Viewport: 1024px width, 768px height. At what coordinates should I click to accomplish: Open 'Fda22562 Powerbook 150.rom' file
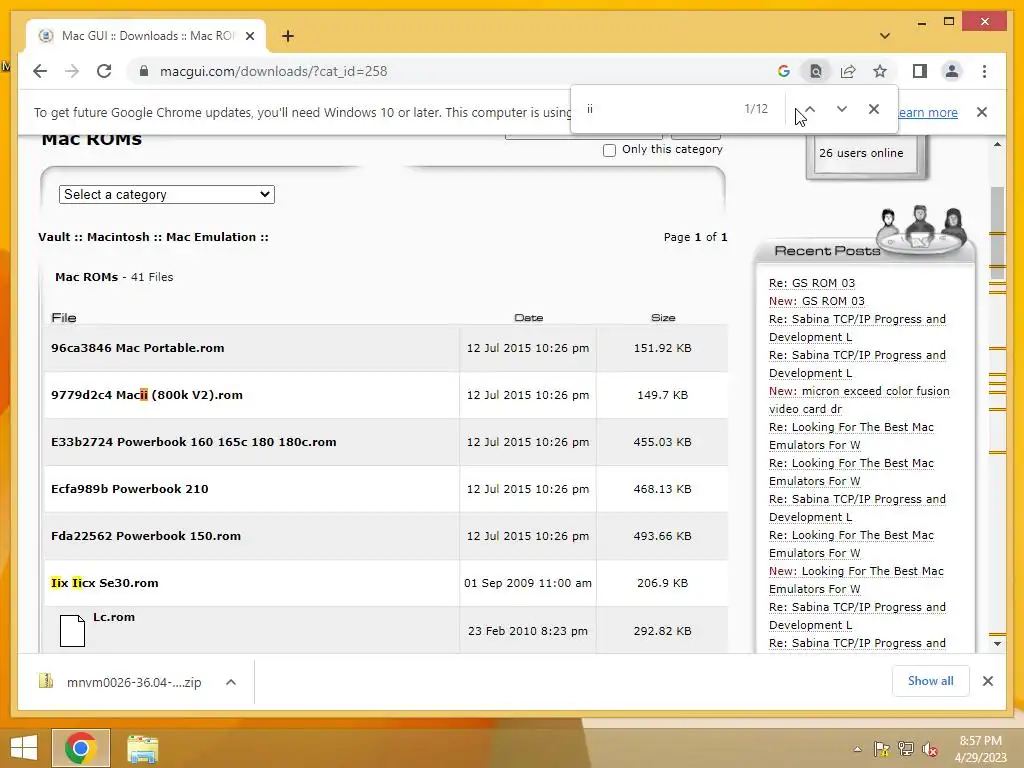(146, 536)
